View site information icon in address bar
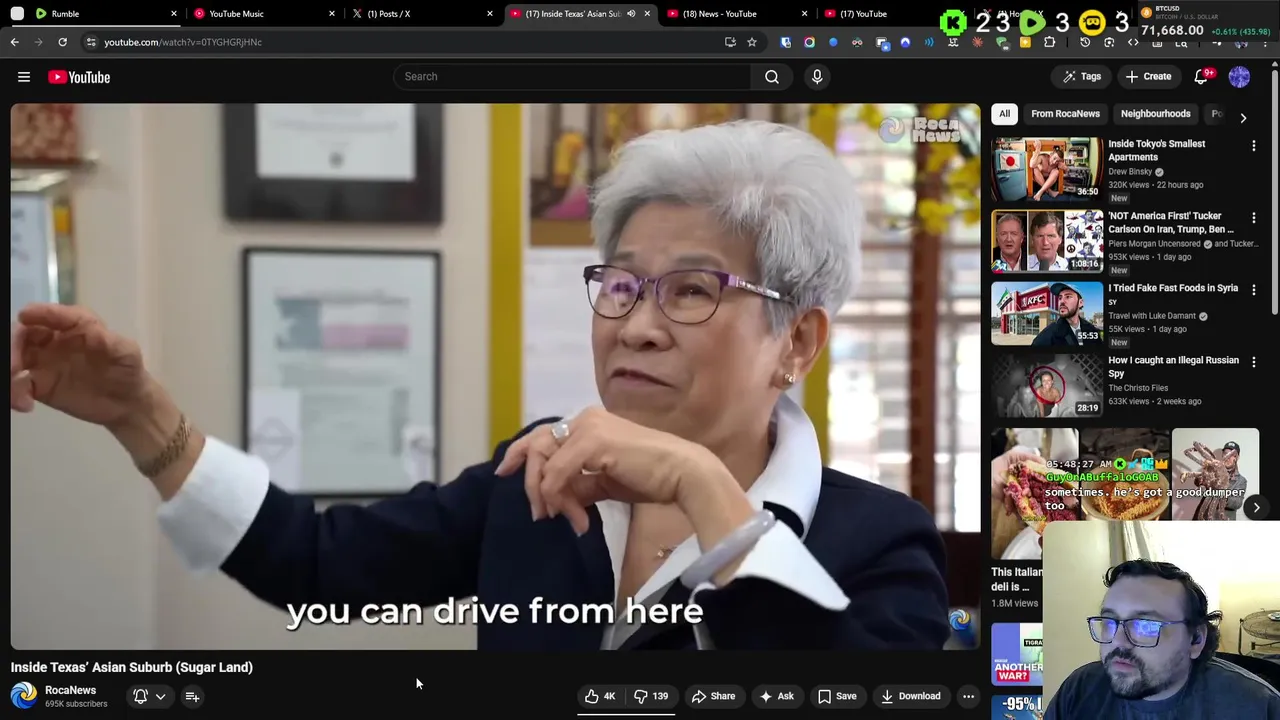This screenshot has height=720, width=1280. point(90,42)
